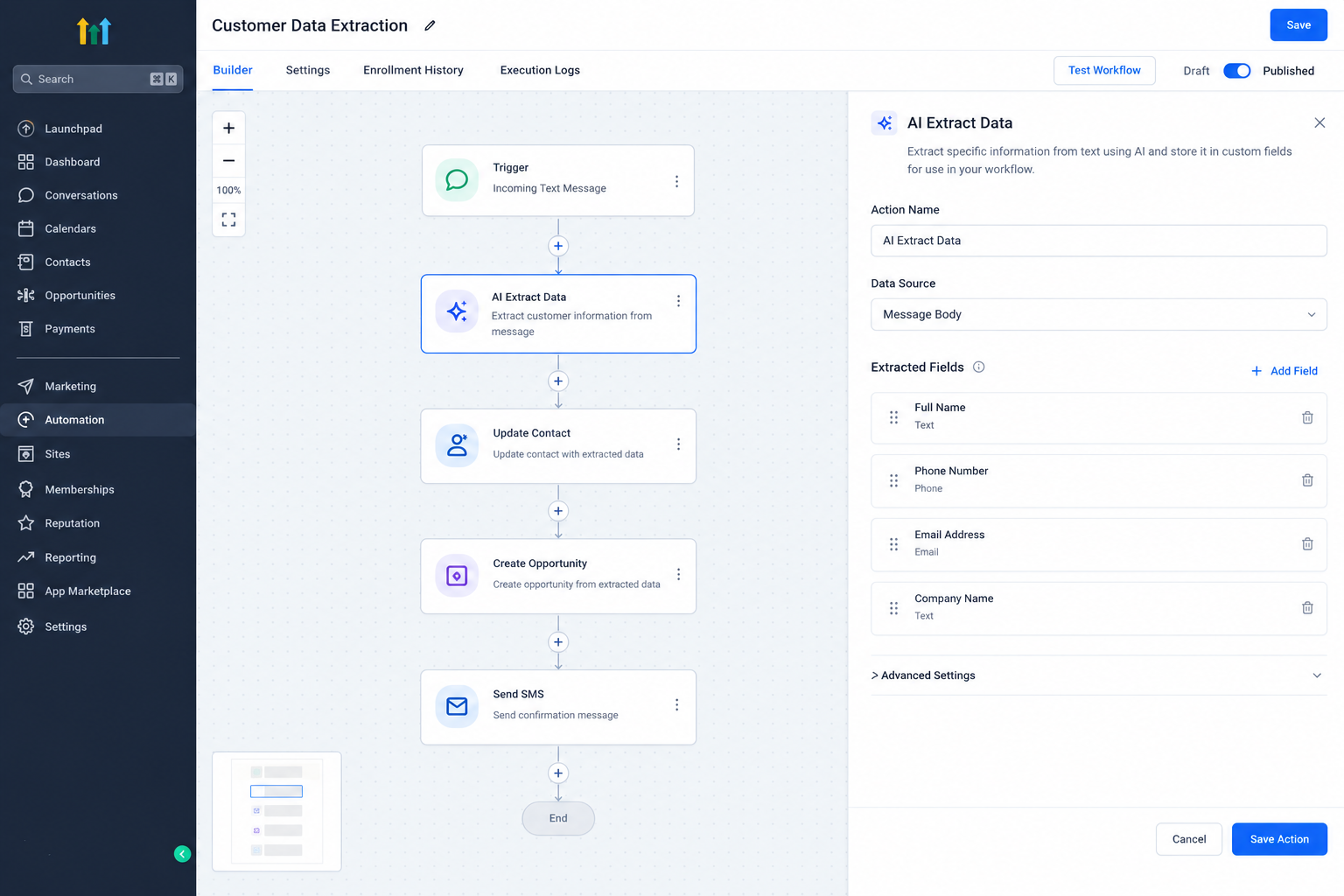1344x896 pixels.
Task: Click the Action Name input field
Action: point(1099,241)
